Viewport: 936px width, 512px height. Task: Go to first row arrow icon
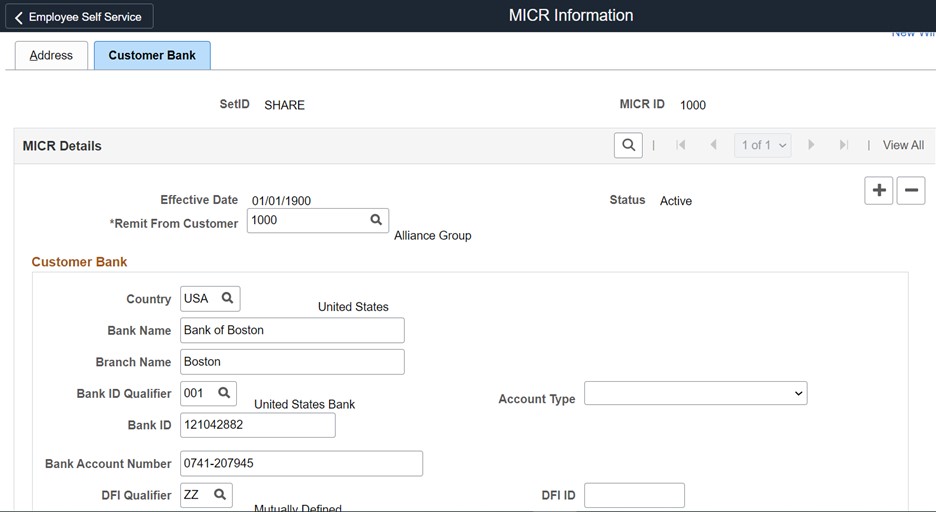[681, 145]
